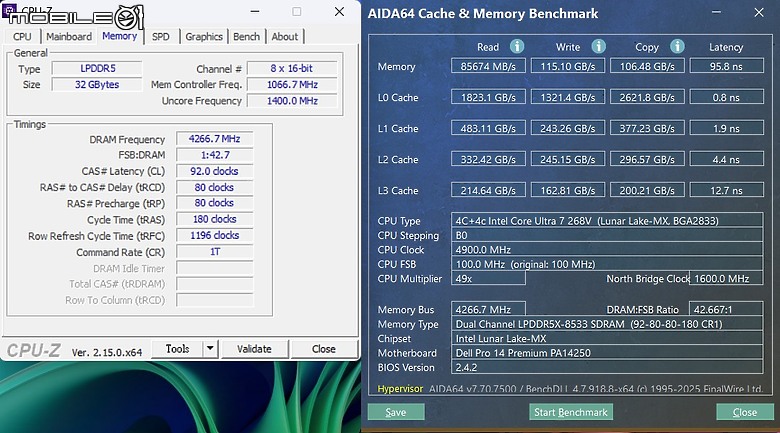Click the Close button in CPU-Z
This screenshot has height=433, width=780.
(x=324, y=348)
